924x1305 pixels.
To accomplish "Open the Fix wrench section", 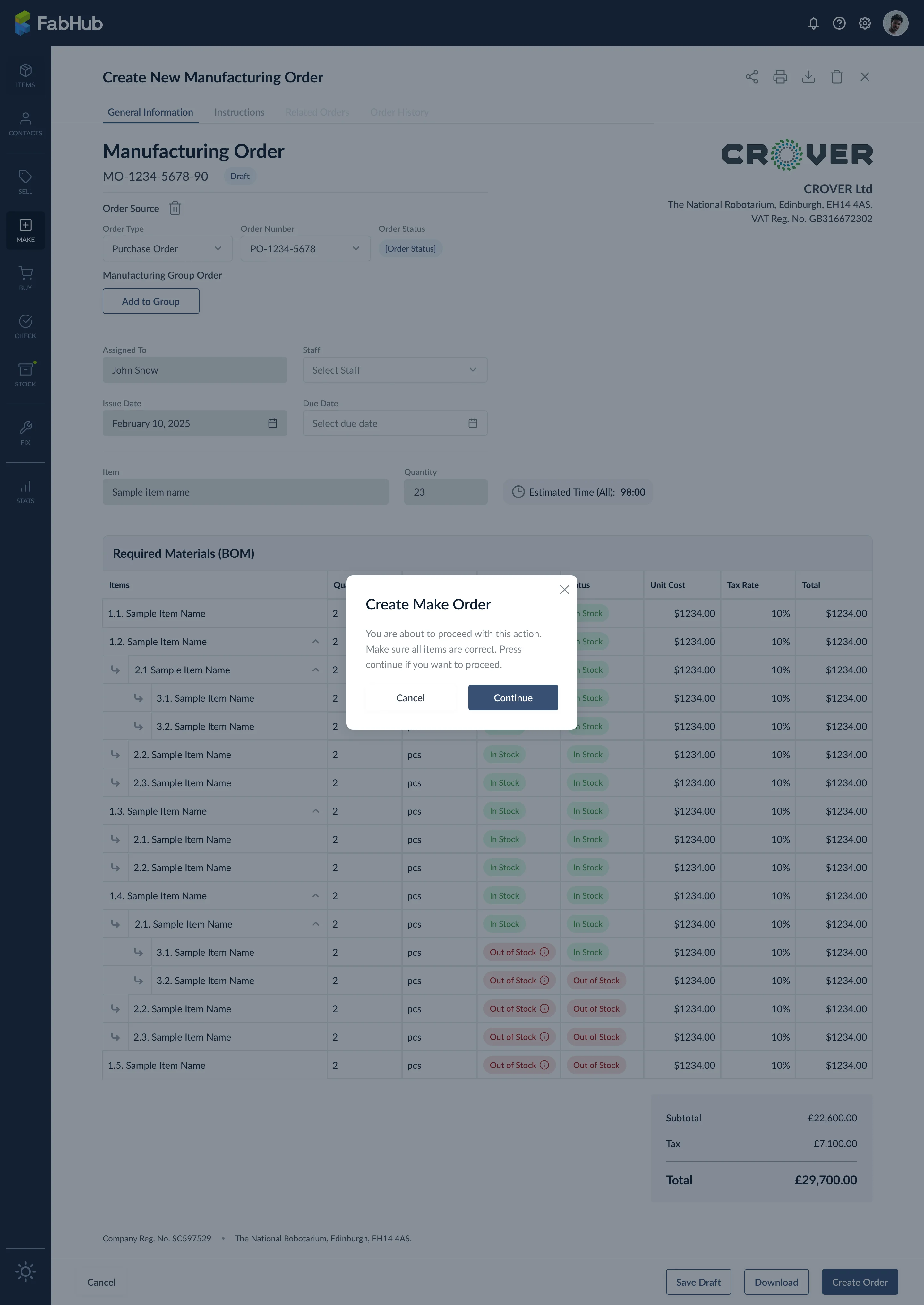I will (26, 433).
